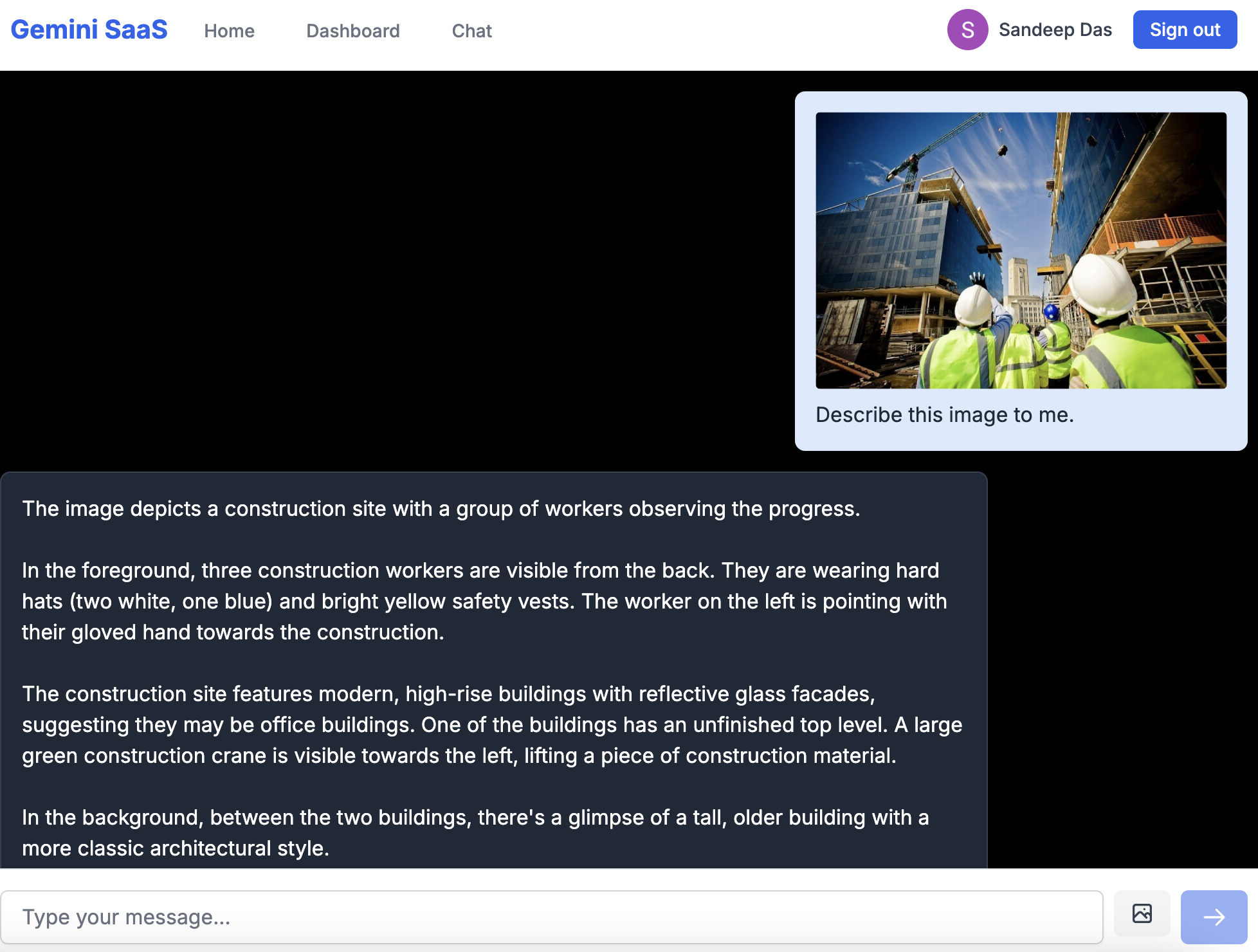Screen dimensions: 1258x952
Task: Click the paragraph starting 'The image depicts'
Action: pyautogui.click(x=441, y=509)
